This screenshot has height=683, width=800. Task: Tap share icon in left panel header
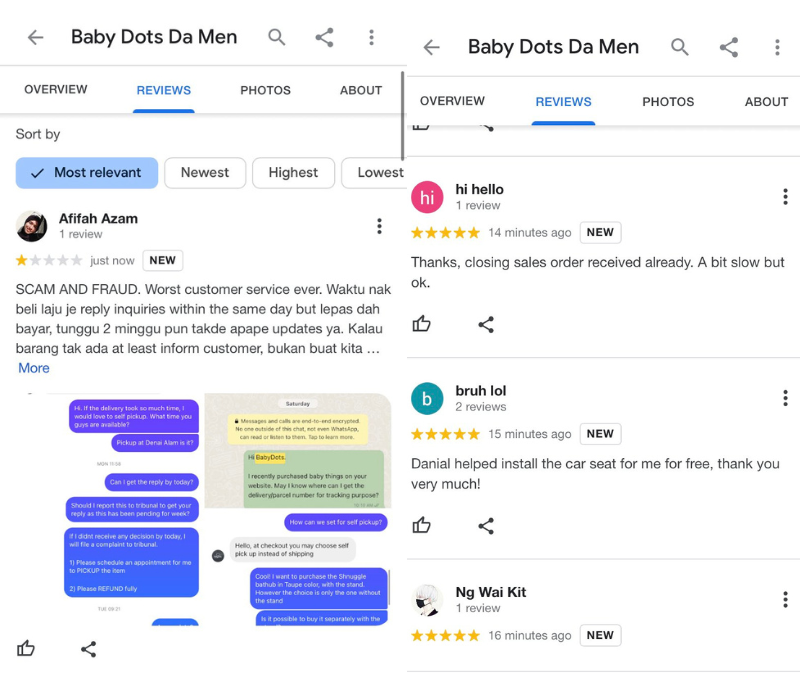point(324,37)
